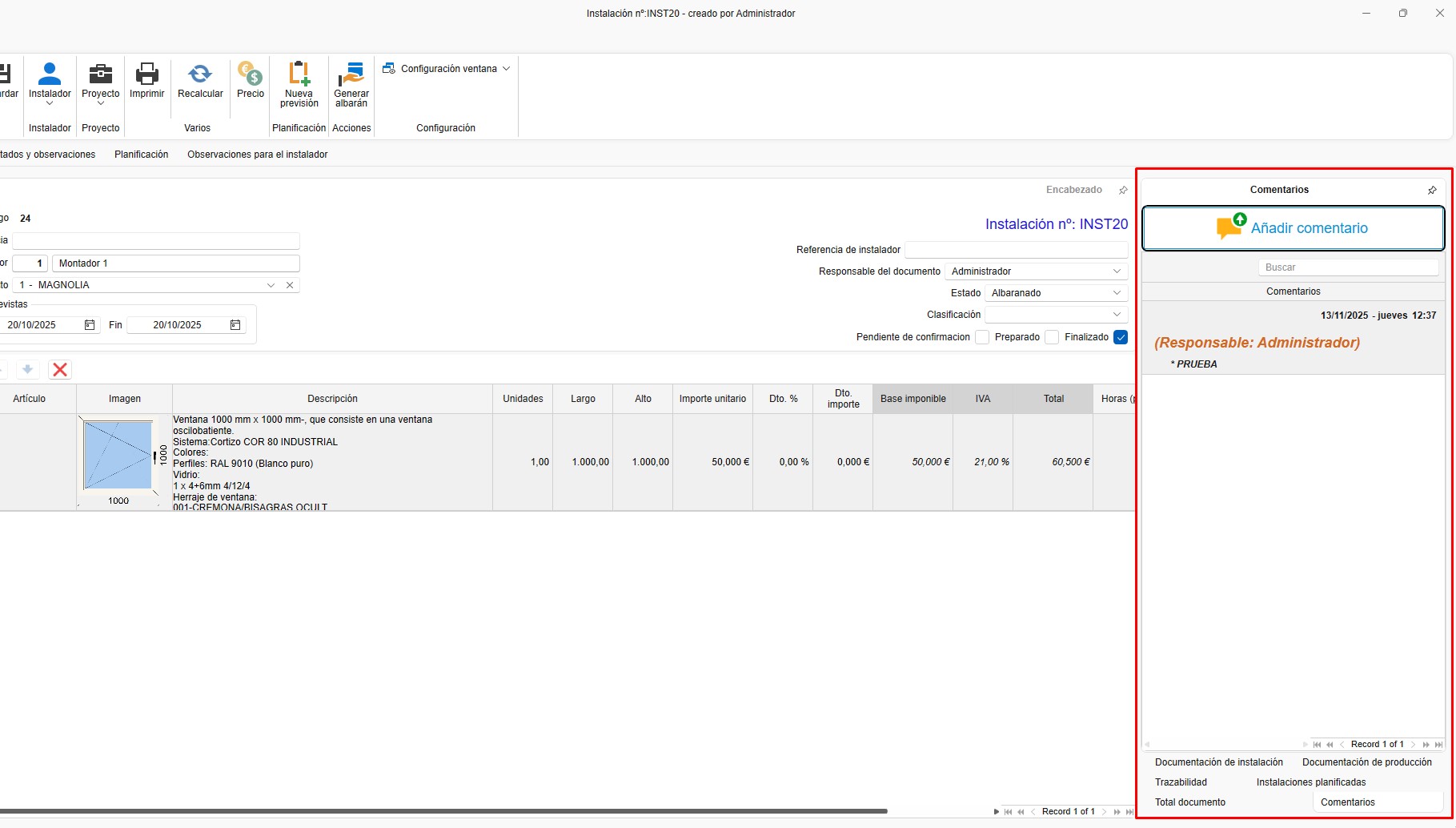Open the Trazabilidad panel tab
Screen dimensions: 1456x828
(1181, 782)
